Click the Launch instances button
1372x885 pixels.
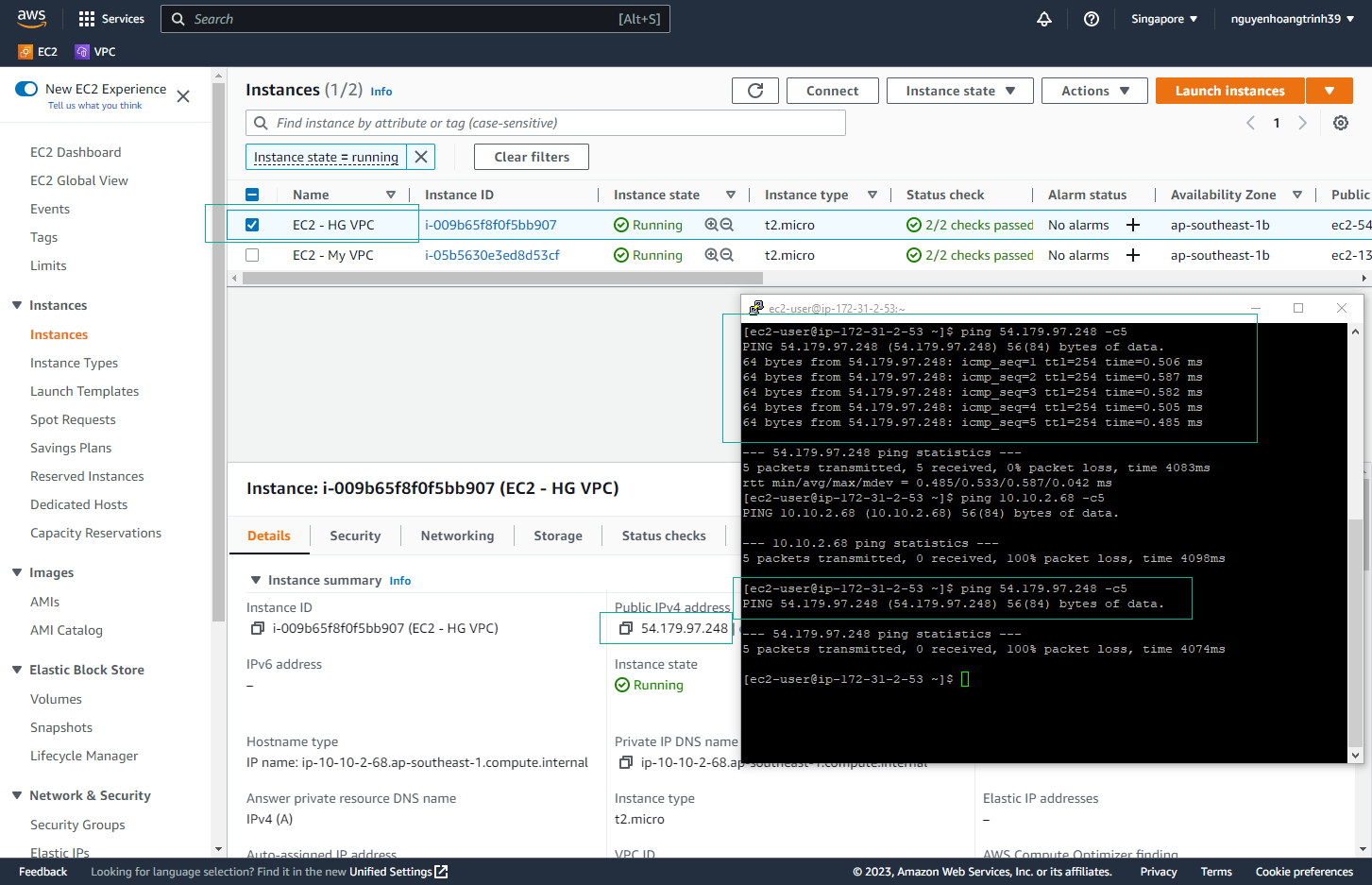pos(1229,91)
